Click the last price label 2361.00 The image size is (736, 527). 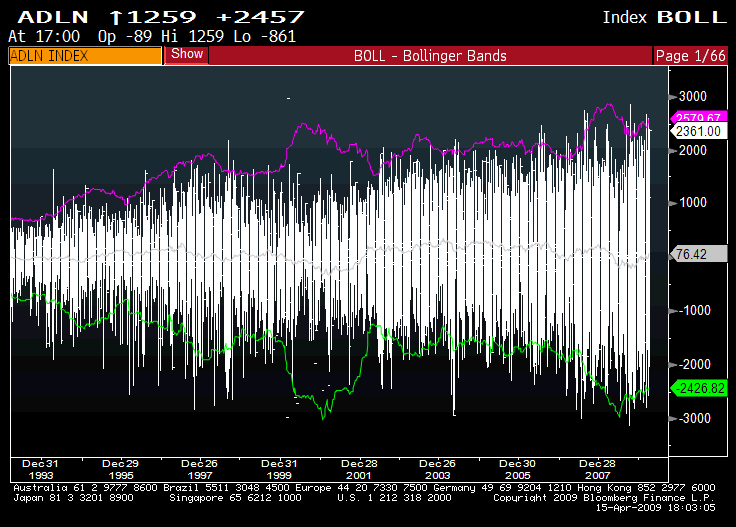point(698,131)
